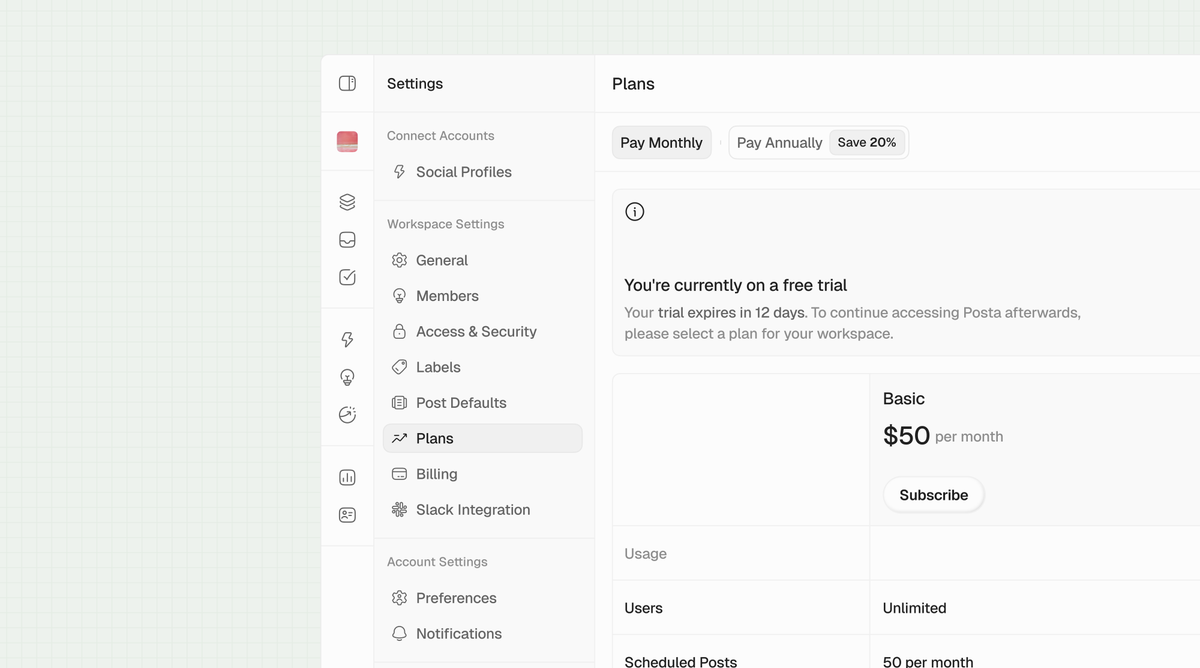Subscribe to the Basic plan
This screenshot has width=1200, height=668.
(x=933, y=495)
